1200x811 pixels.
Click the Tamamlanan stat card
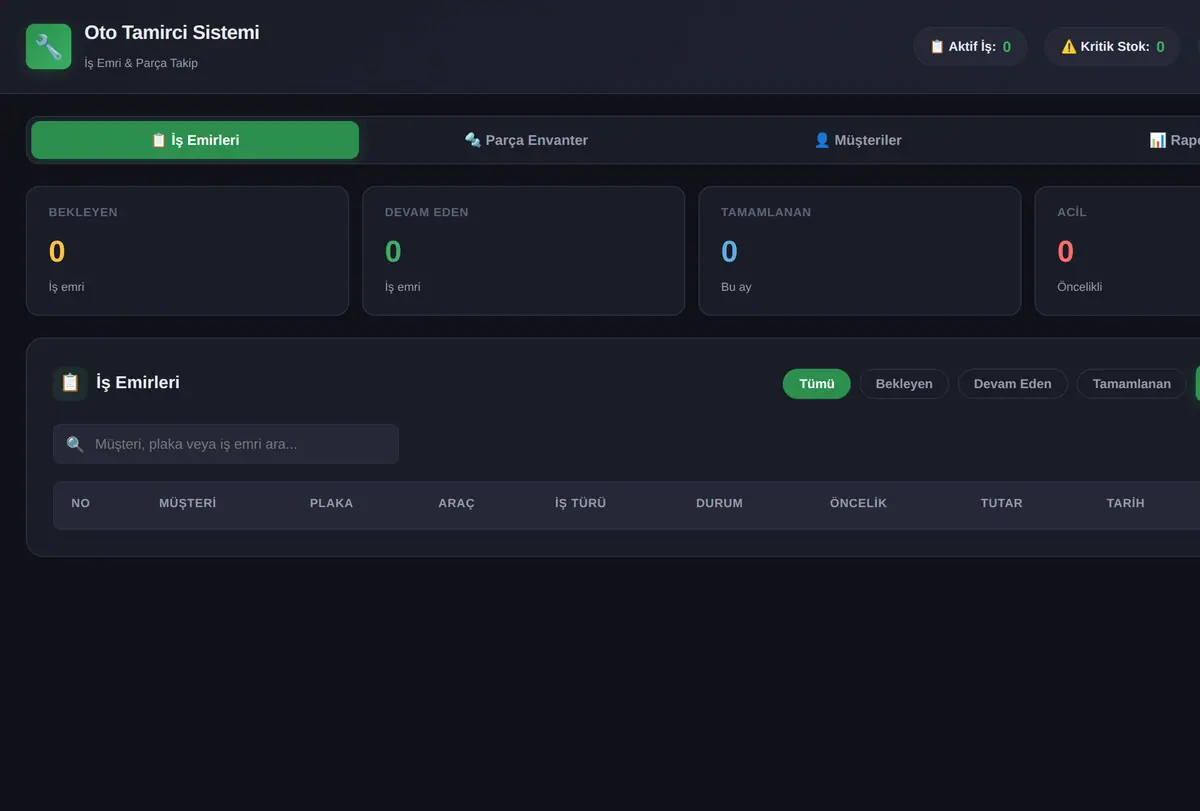pyautogui.click(x=859, y=251)
